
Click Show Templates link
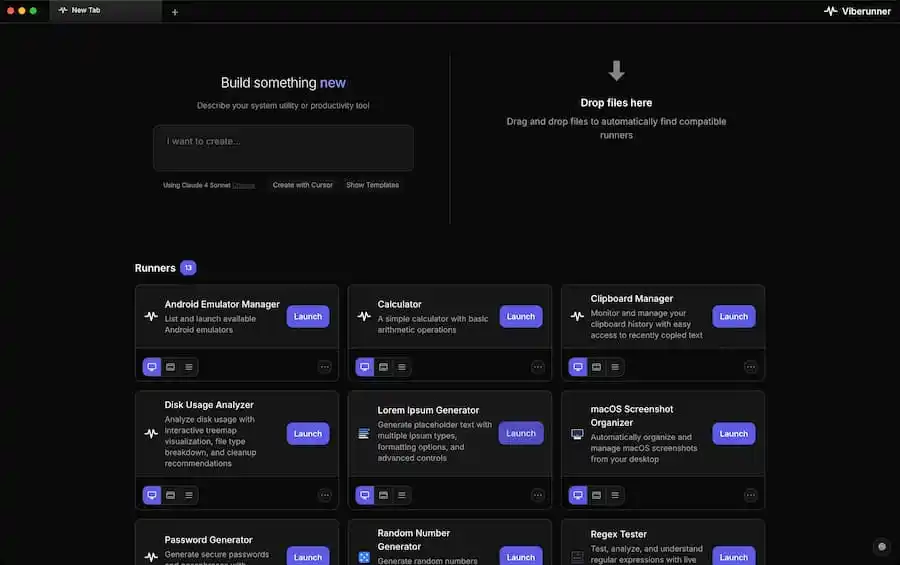coord(373,185)
